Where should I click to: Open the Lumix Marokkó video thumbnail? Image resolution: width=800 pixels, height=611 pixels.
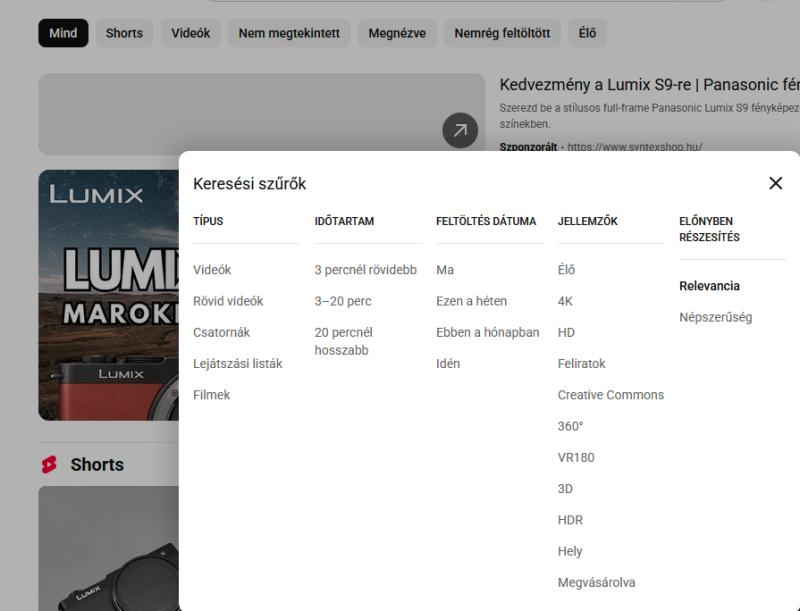(x=109, y=295)
